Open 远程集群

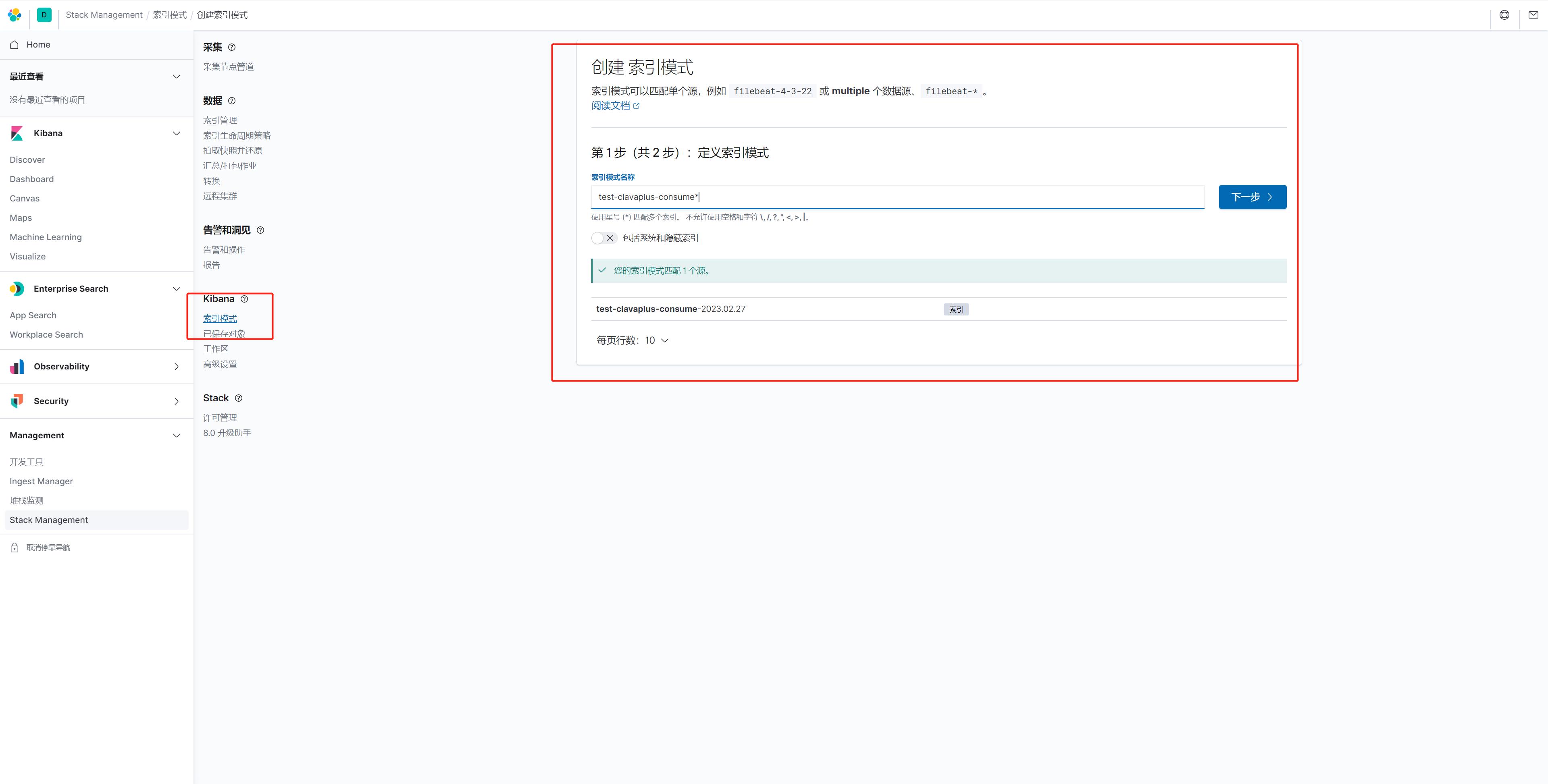(x=220, y=196)
